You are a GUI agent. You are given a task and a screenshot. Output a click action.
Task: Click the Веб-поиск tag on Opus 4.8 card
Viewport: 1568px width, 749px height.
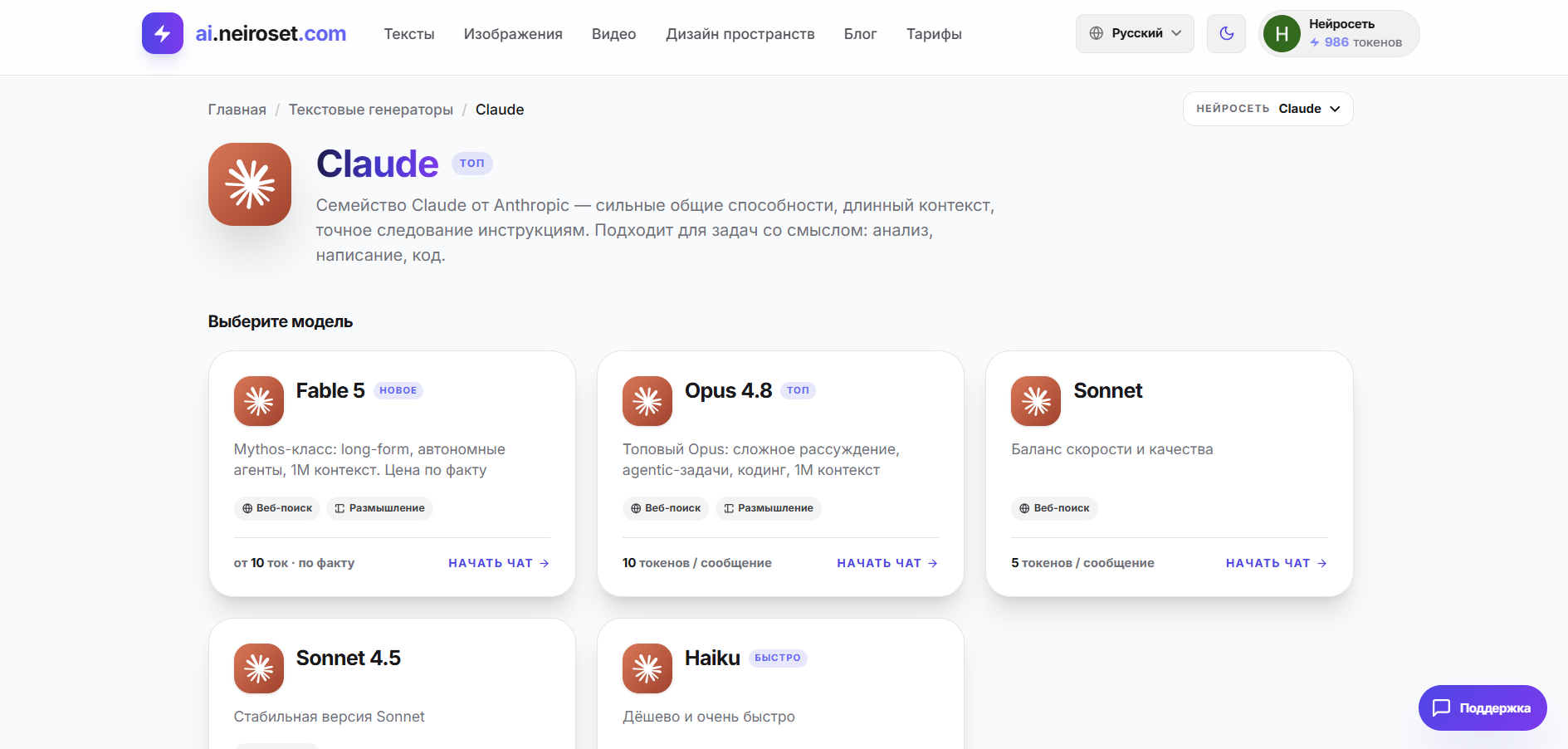[x=666, y=508]
